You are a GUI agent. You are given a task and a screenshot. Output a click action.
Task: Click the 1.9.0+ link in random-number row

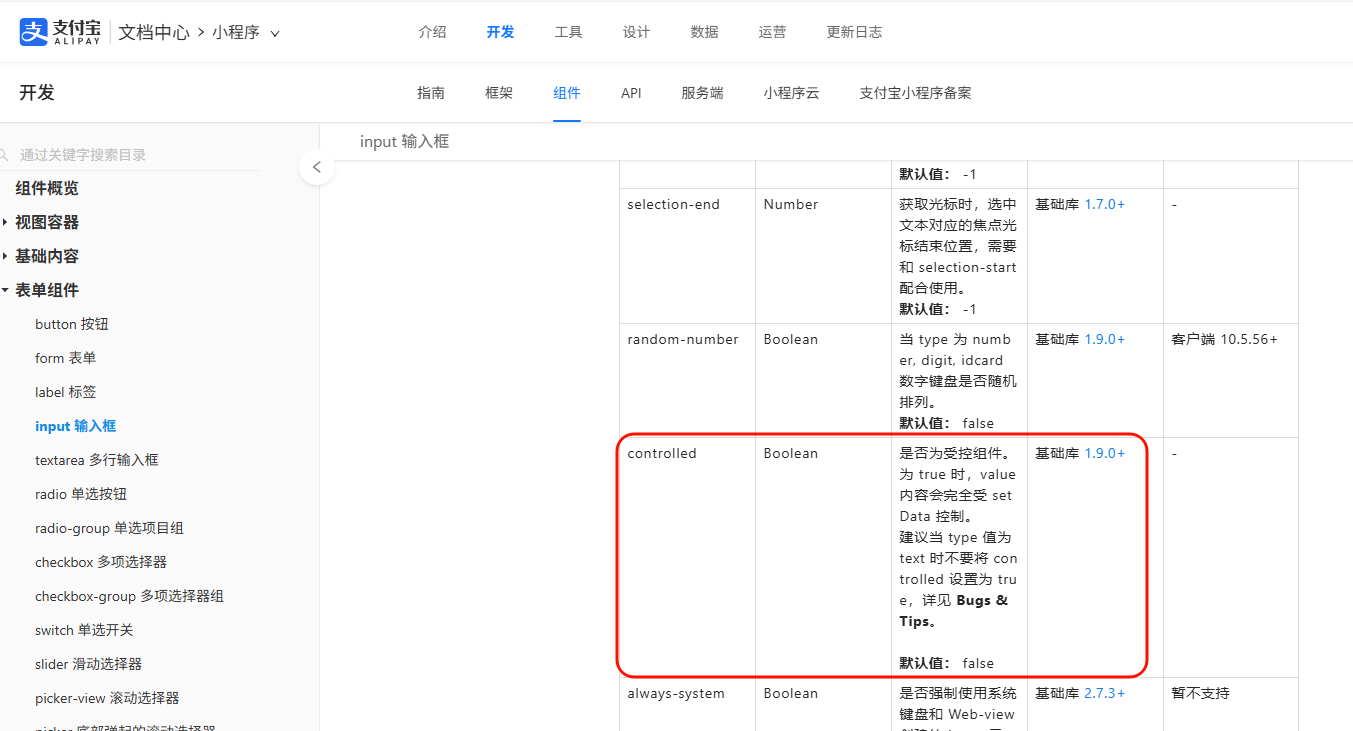pos(1105,339)
